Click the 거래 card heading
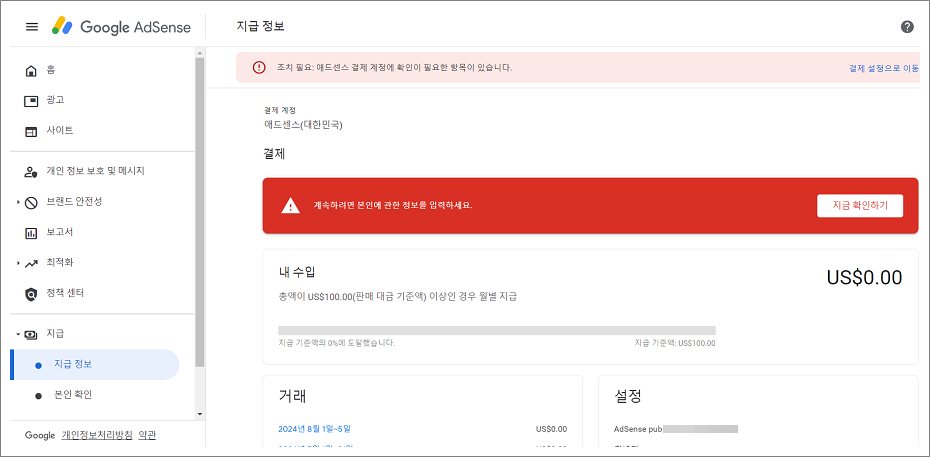 coord(292,396)
